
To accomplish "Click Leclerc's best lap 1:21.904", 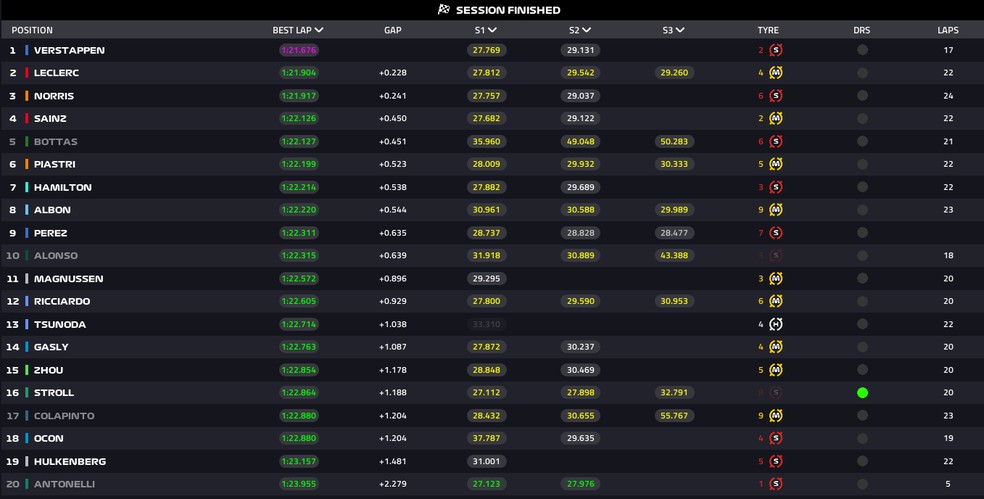I will (299, 73).
